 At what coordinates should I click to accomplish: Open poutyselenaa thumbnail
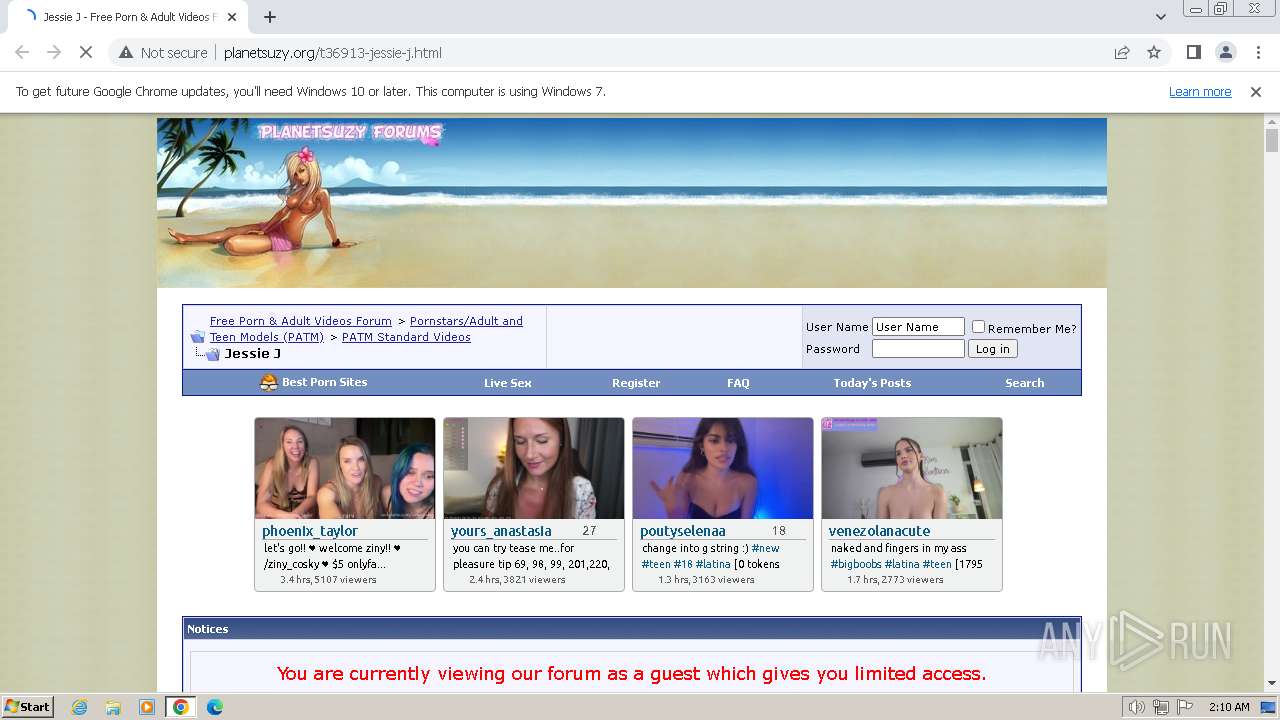pyautogui.click(x=723, y=469)
